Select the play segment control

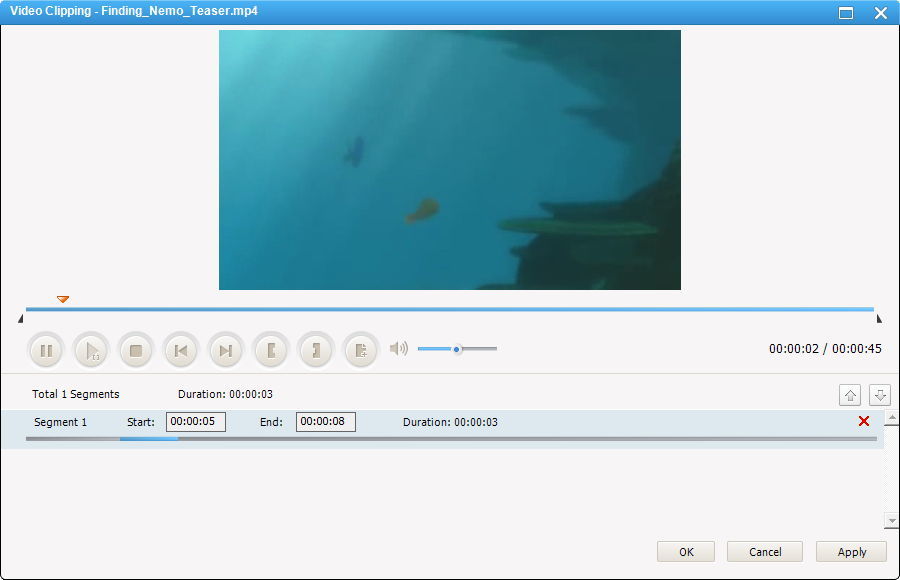[91, 350]
